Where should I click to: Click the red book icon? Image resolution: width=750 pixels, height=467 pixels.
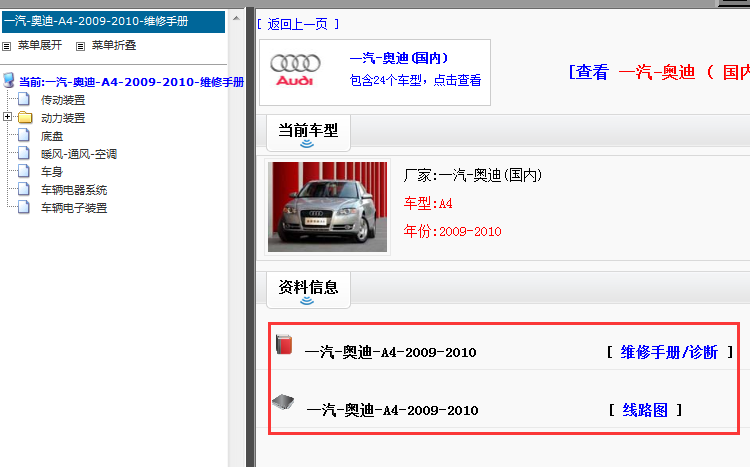(284, 345)
